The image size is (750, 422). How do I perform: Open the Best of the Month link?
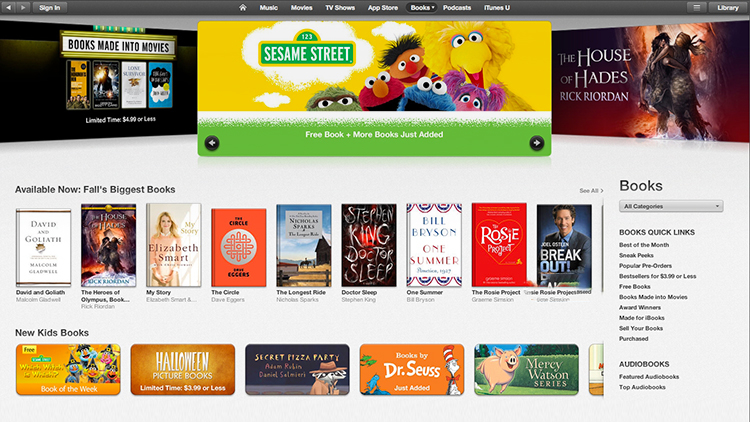pyautogui.click(x=644, y=245)
